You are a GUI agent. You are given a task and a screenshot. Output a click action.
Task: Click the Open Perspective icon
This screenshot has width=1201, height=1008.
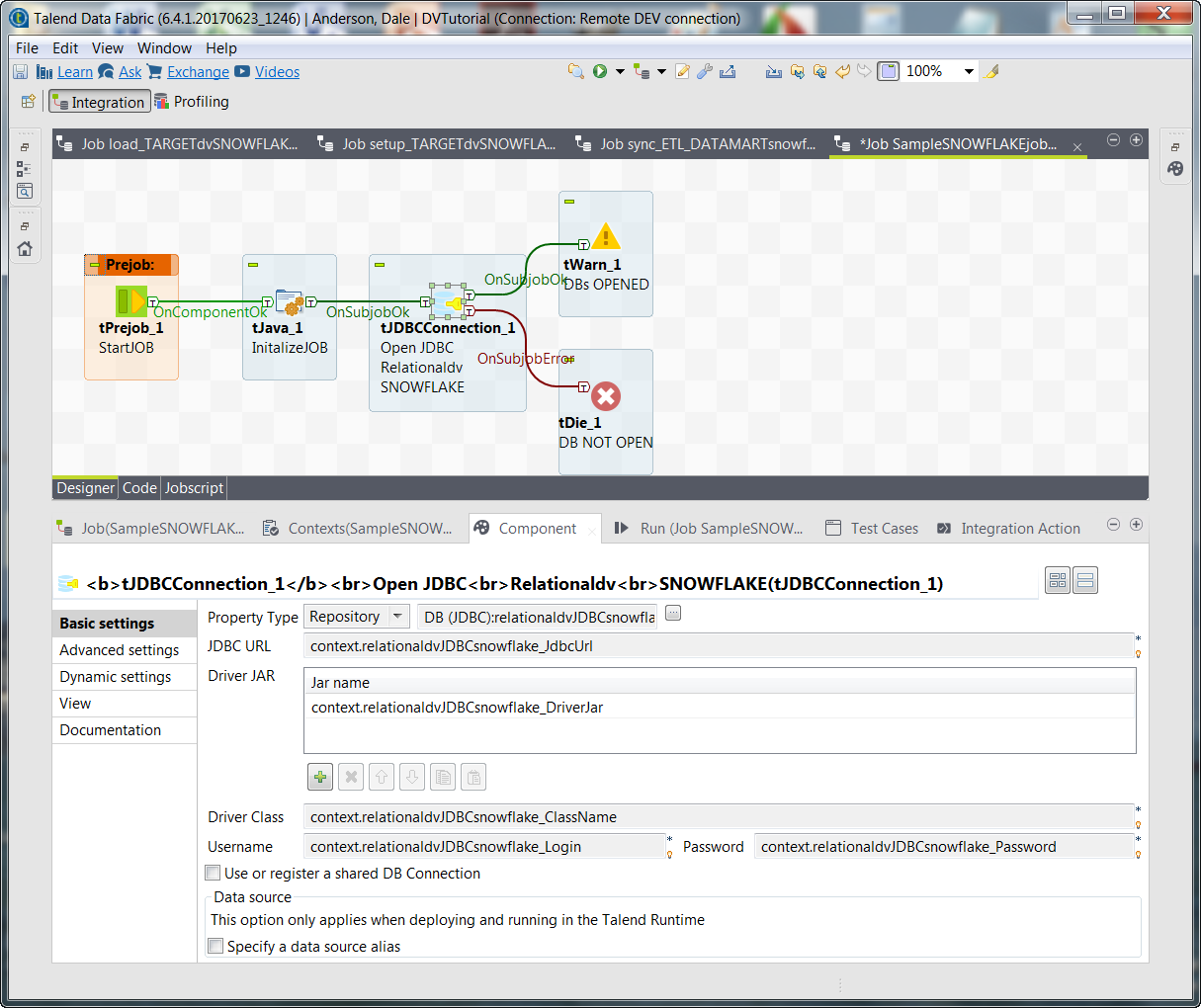pyautogui.click(x=29, y=101)
